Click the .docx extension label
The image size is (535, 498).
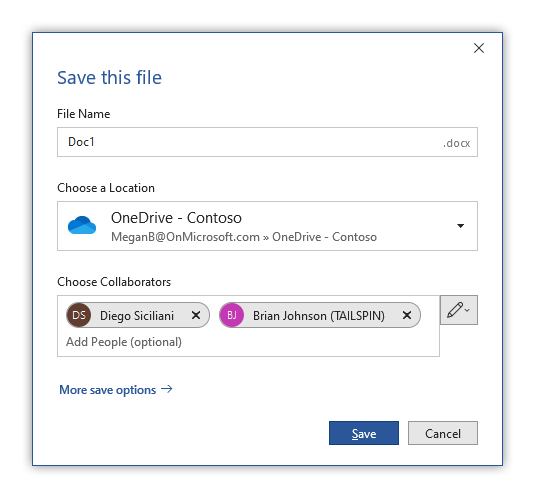457,143
